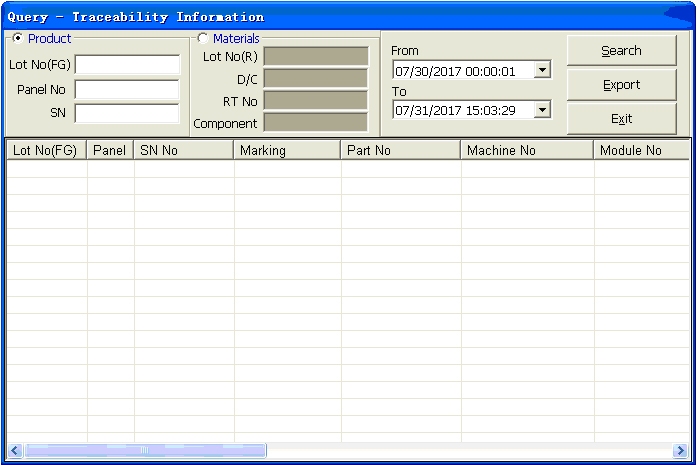The height and width of the screenshot is (465, 697).
Task: Click the Module No column header
Action: click(642, 150)
